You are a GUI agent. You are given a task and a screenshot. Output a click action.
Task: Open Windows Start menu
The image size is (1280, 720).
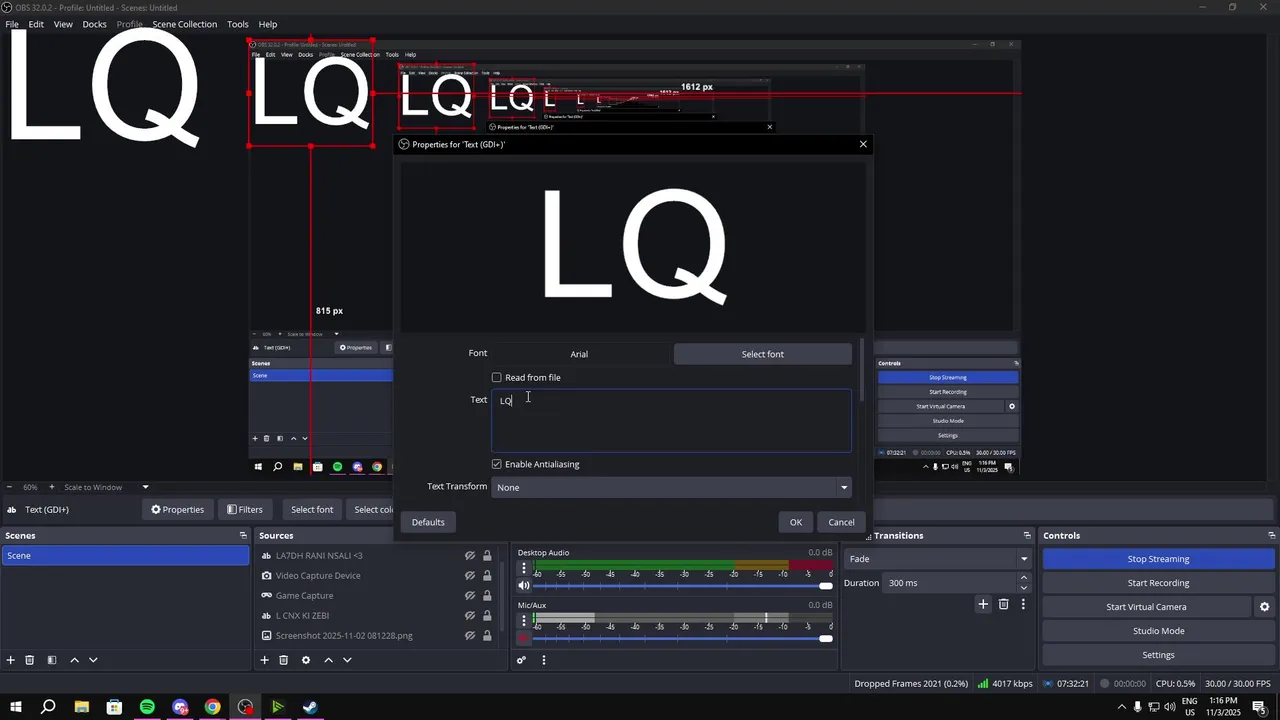15,707
